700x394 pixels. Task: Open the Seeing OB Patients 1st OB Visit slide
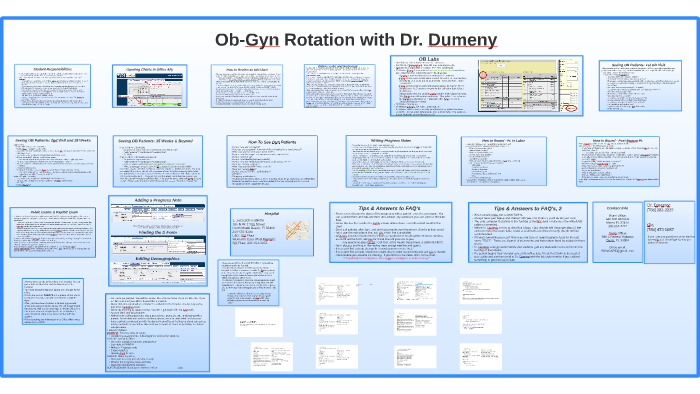[640, 86]
